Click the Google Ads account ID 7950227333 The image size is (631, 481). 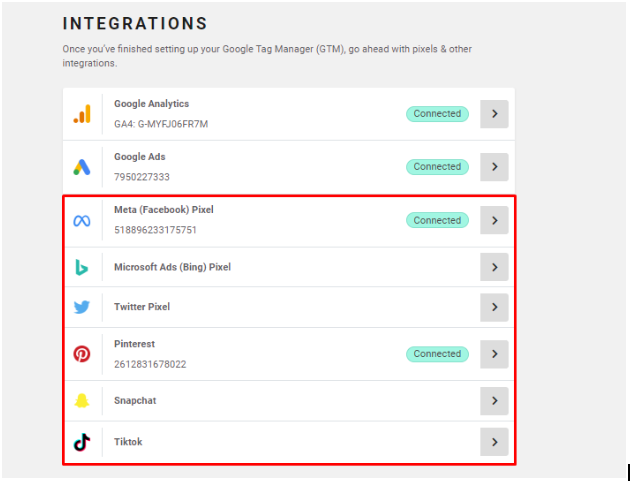click(x=142, y=177)
